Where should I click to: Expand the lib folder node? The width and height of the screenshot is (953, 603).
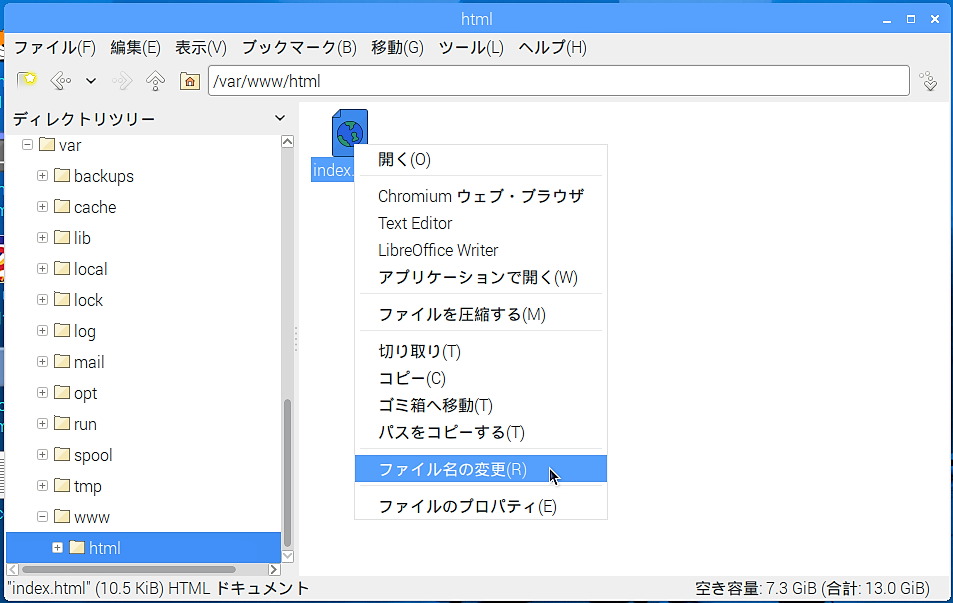[x=42, y=238]
